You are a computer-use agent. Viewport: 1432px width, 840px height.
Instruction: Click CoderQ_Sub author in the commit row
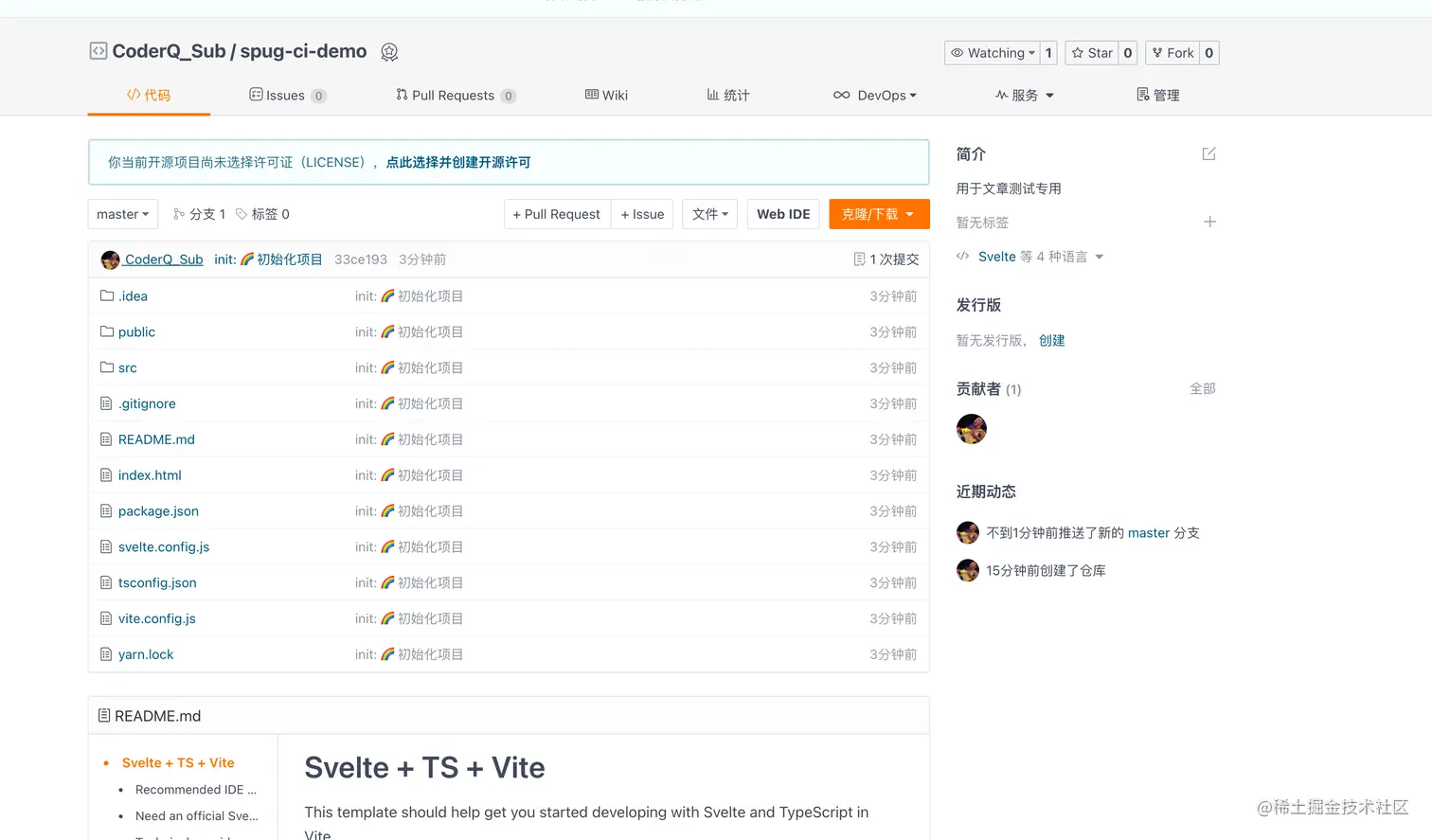(164, 259)
